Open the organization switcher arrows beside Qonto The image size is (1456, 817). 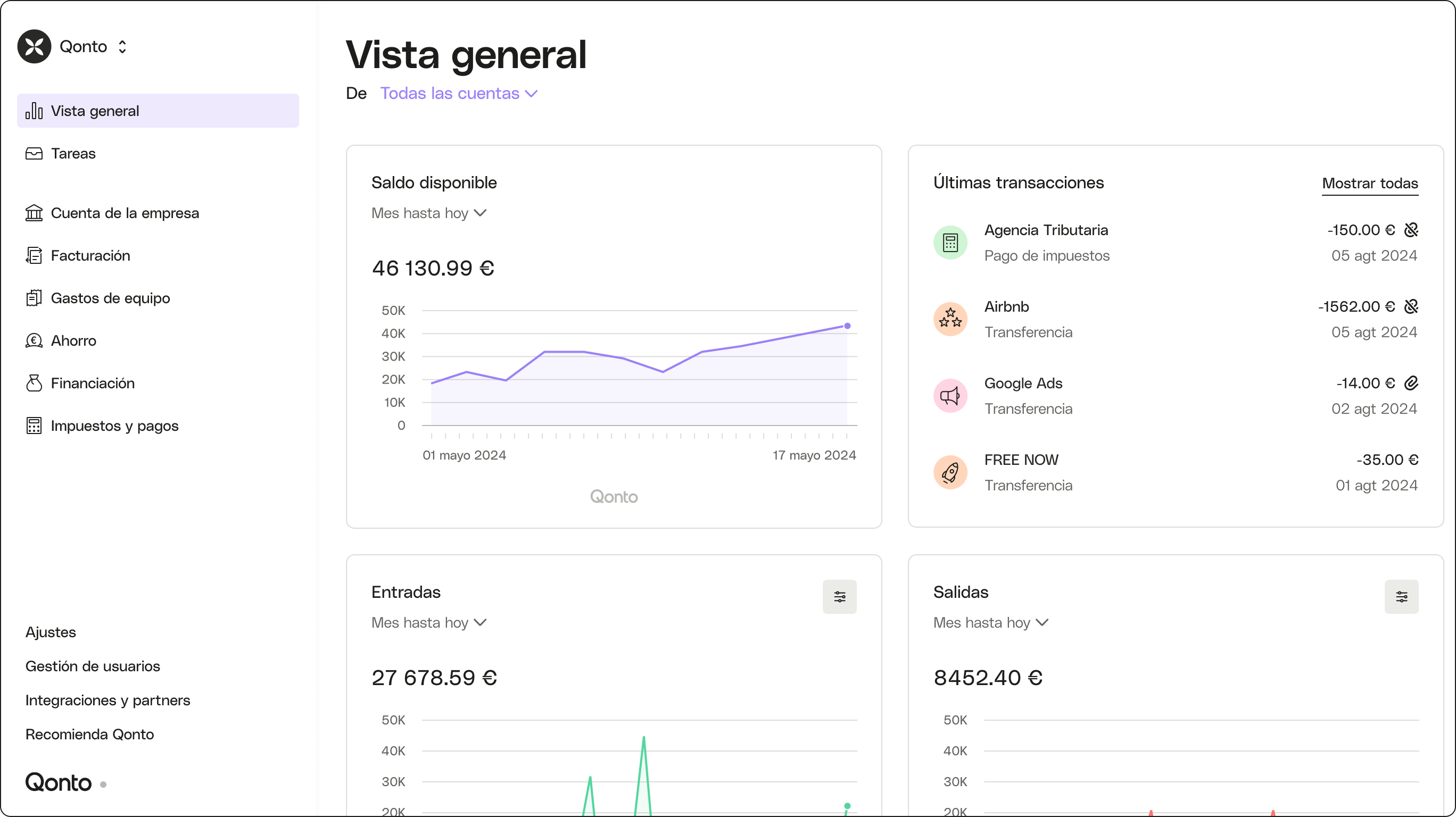tap(122, 47)
